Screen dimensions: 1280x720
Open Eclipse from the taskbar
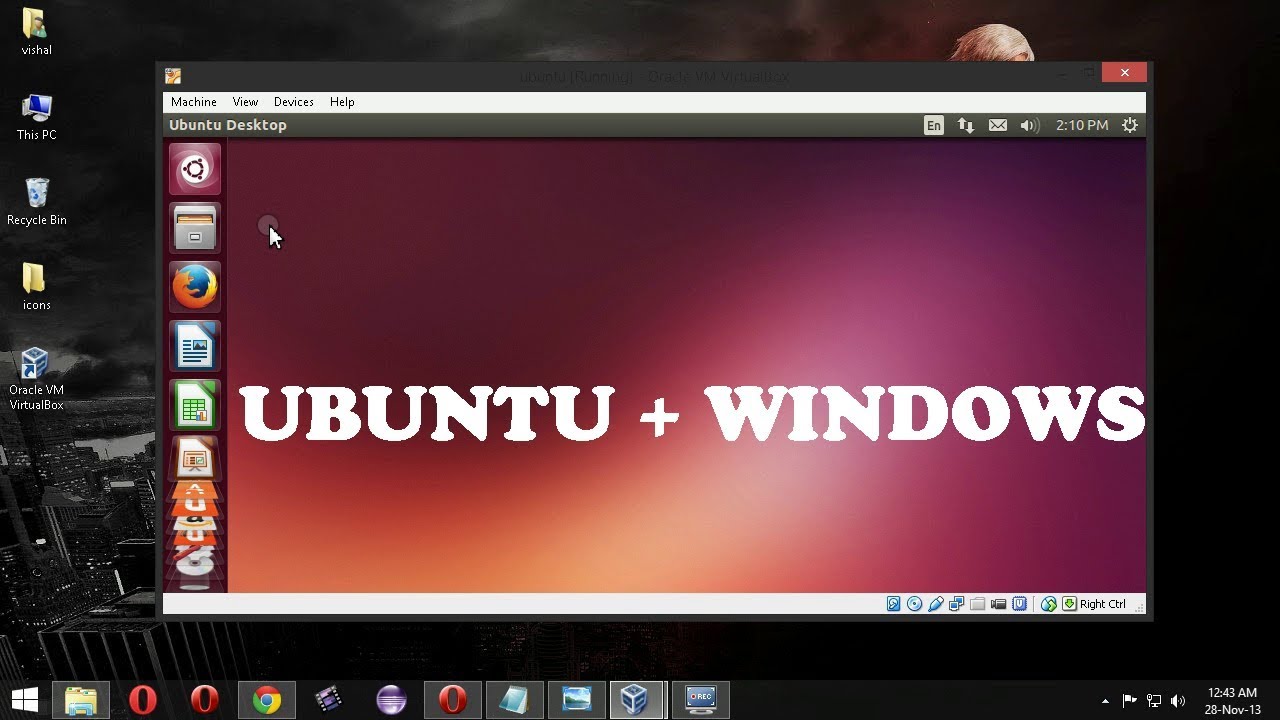391,700
